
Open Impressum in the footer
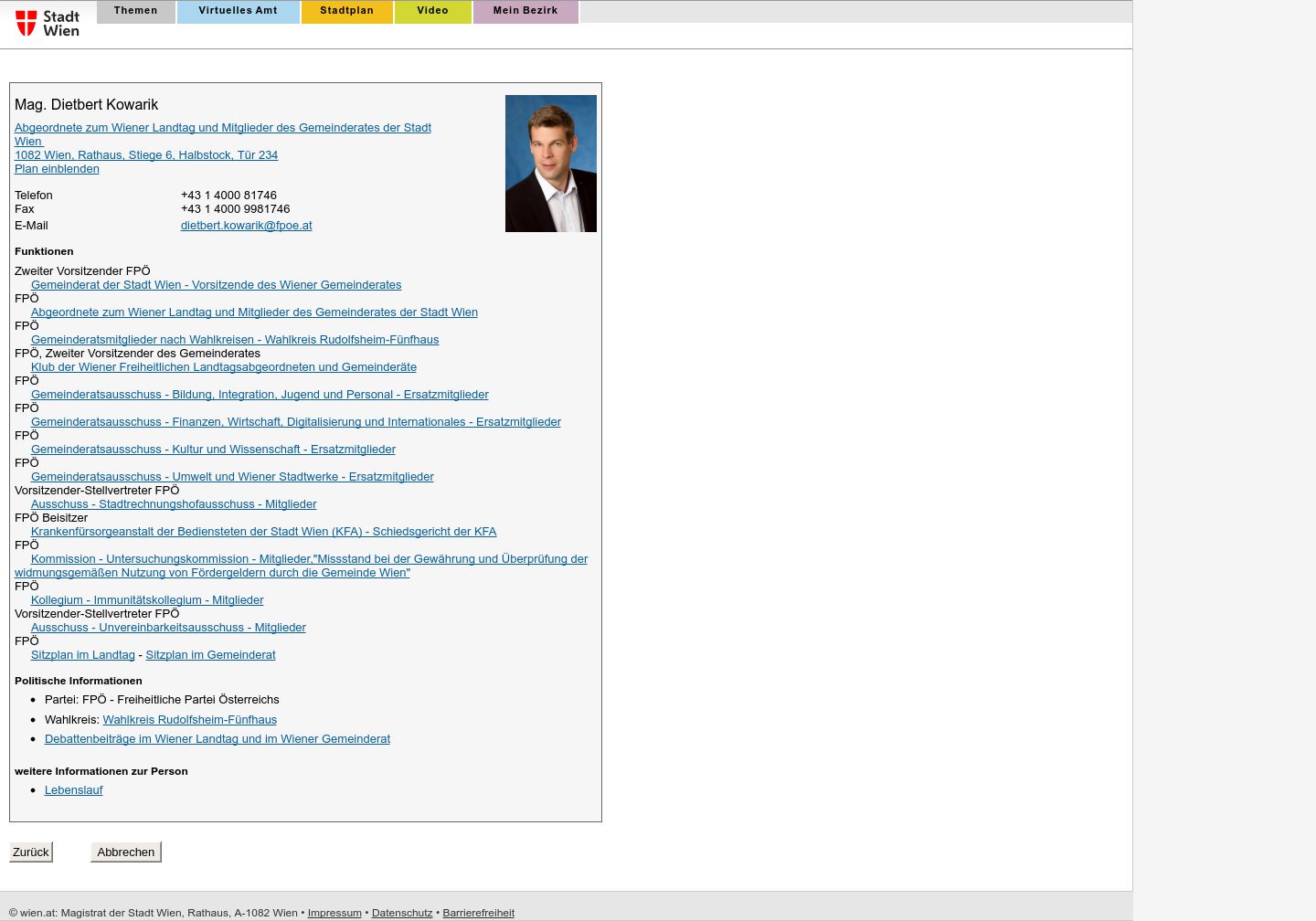(334, 913)
